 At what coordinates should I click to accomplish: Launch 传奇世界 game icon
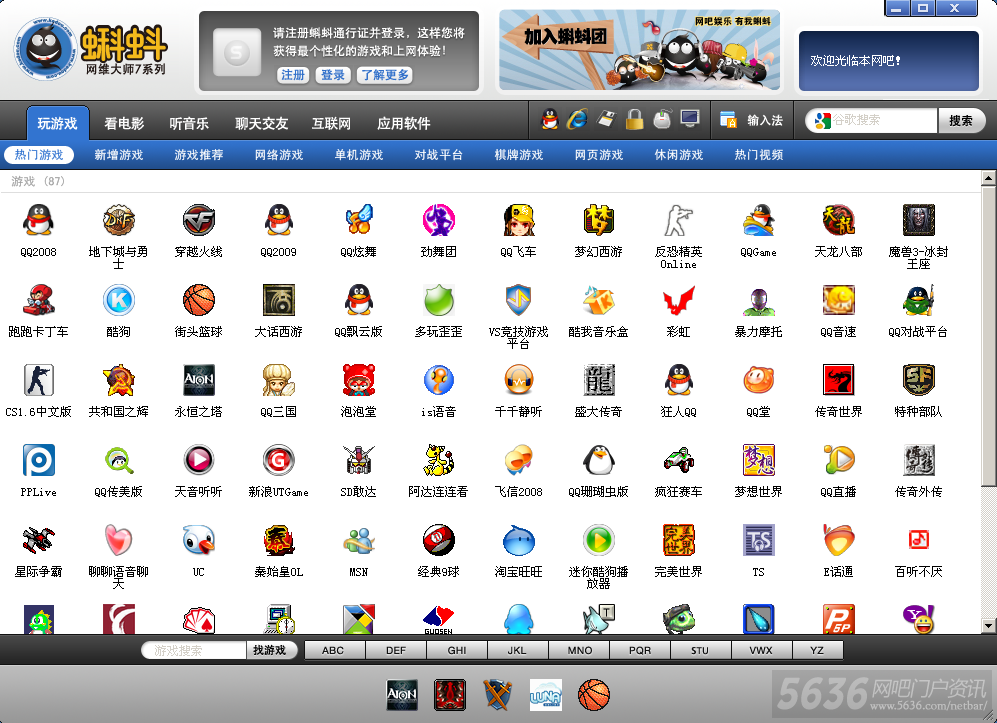click(839, 380)
